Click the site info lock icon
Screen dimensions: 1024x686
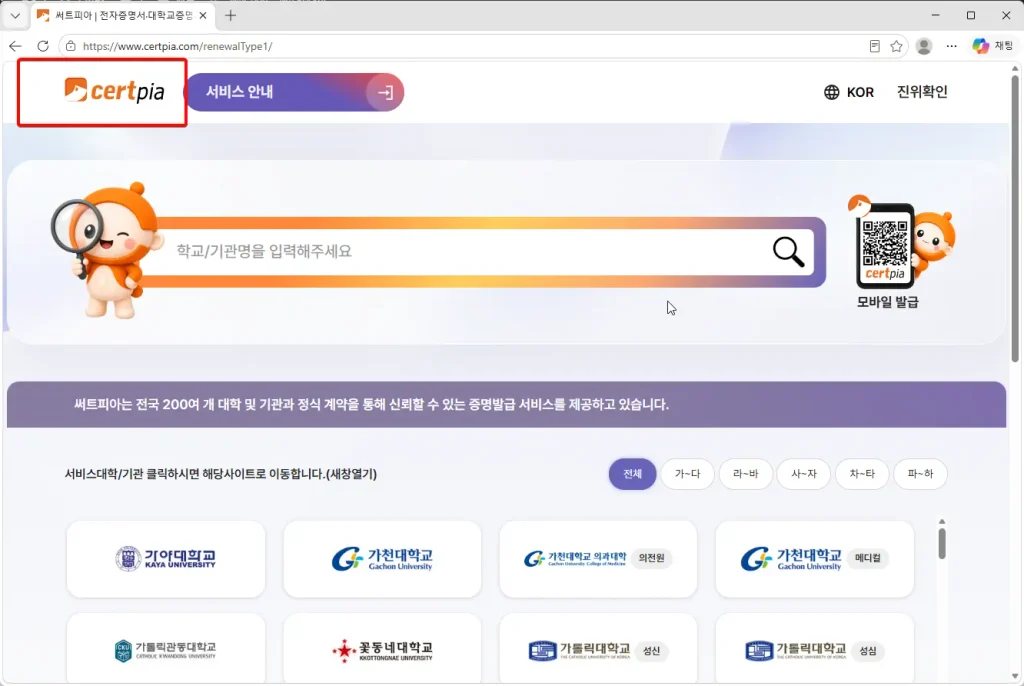[x=71, y=46]
